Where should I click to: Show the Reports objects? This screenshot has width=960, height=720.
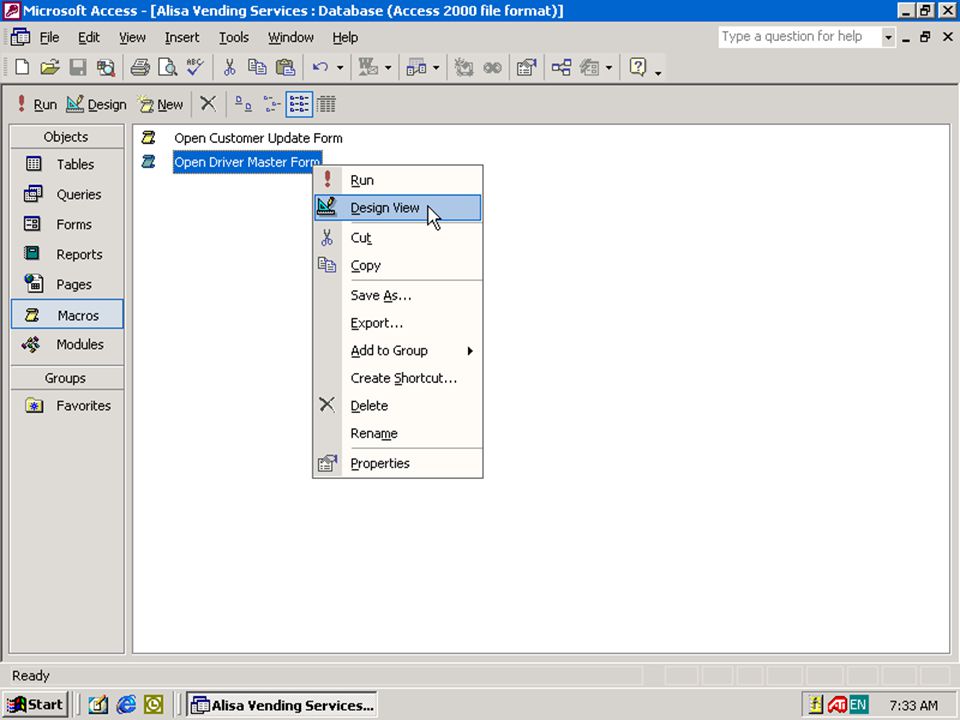pyautogui.click(x=67, y=255)
